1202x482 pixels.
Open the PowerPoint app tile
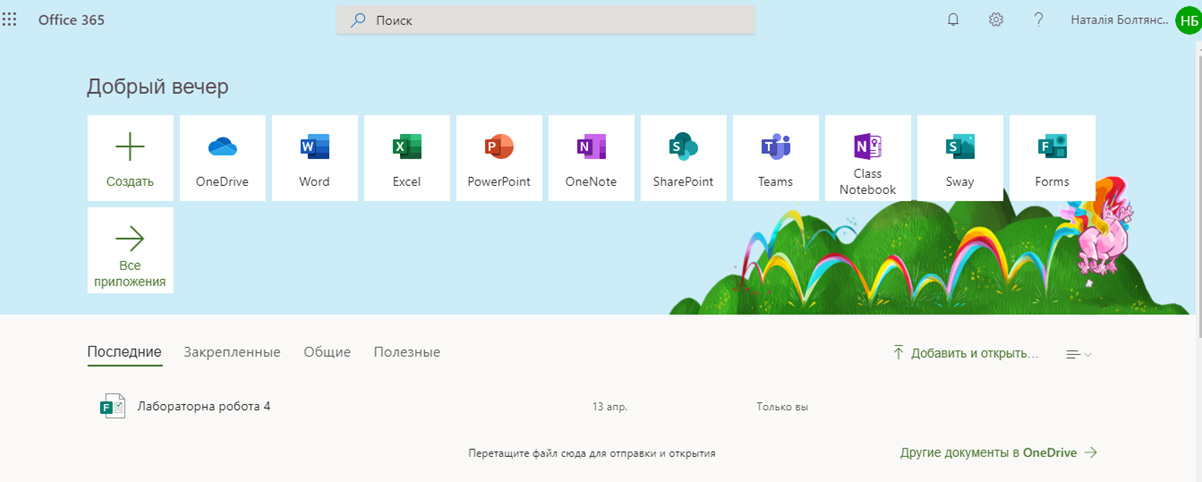499,158
